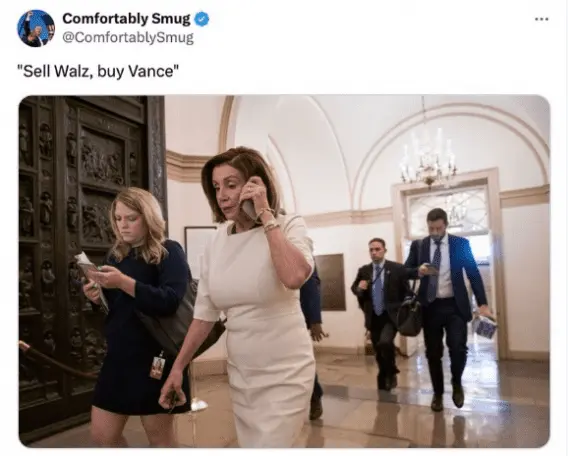The height and width of the screenshot is (456, 568).
Task: Click the blonde woman in the navy dress
Action: coord(139,311)
